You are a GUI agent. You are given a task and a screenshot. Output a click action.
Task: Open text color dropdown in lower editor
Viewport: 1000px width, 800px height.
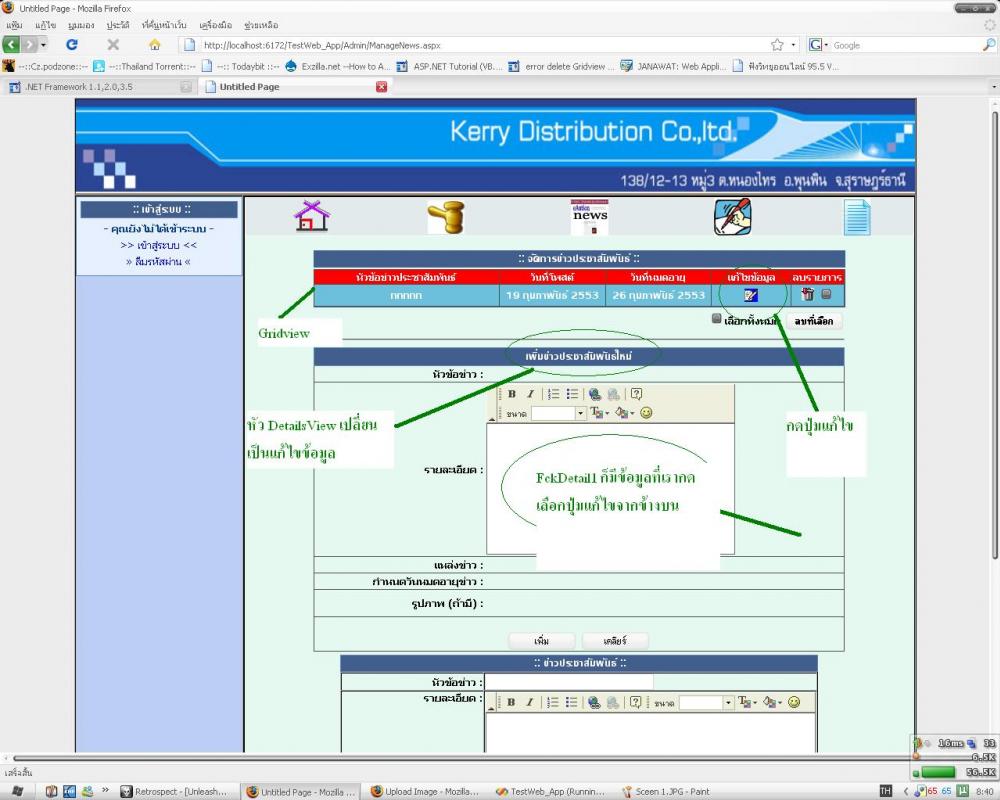(x=747, y=702)
